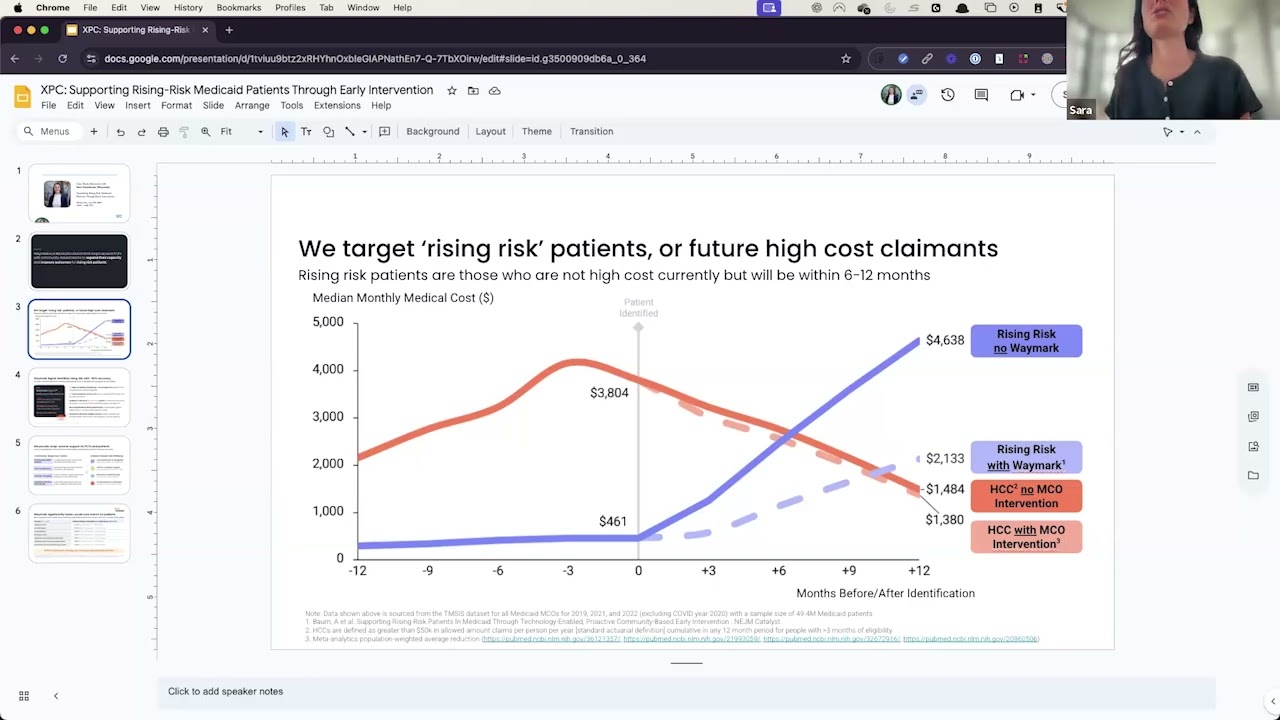Open macOS Bookmarks menu

pyautogui.click(x=239, y=8)
